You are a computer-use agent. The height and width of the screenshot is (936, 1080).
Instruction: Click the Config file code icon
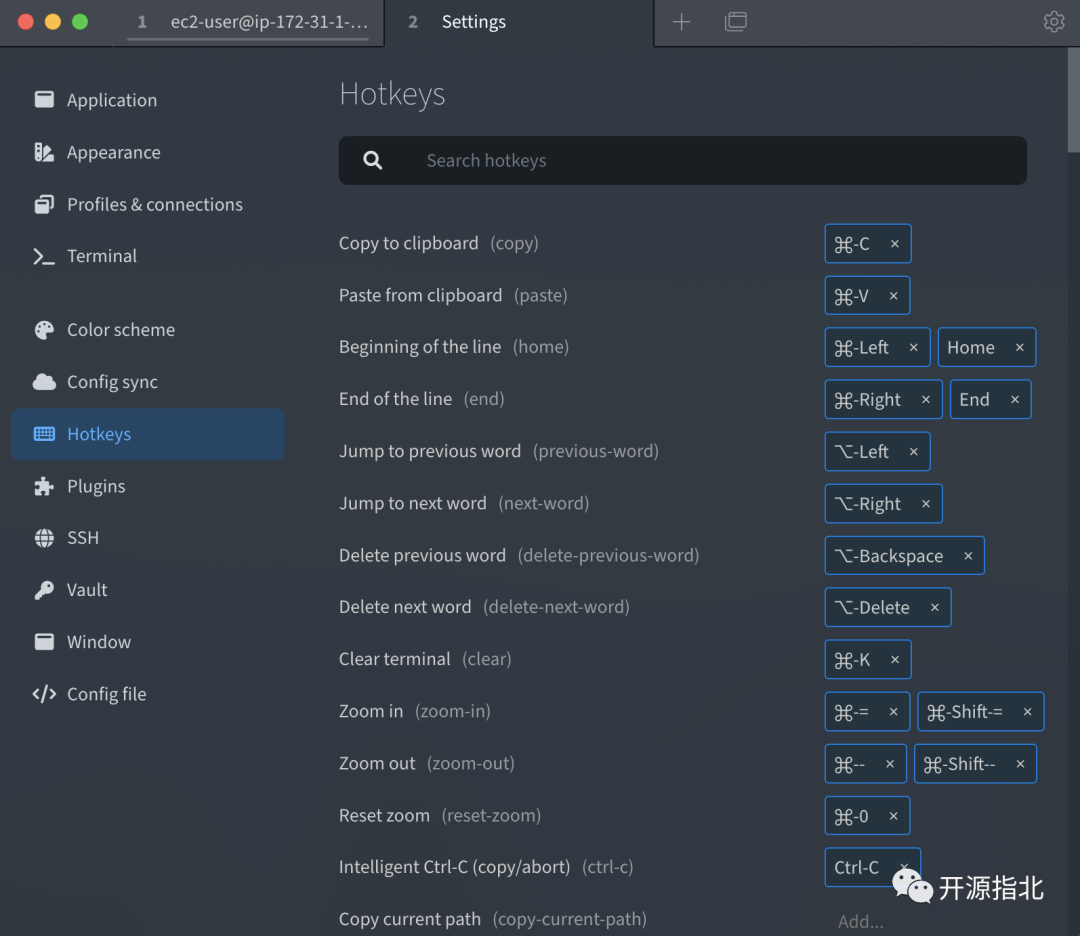[x=44, y=694]
